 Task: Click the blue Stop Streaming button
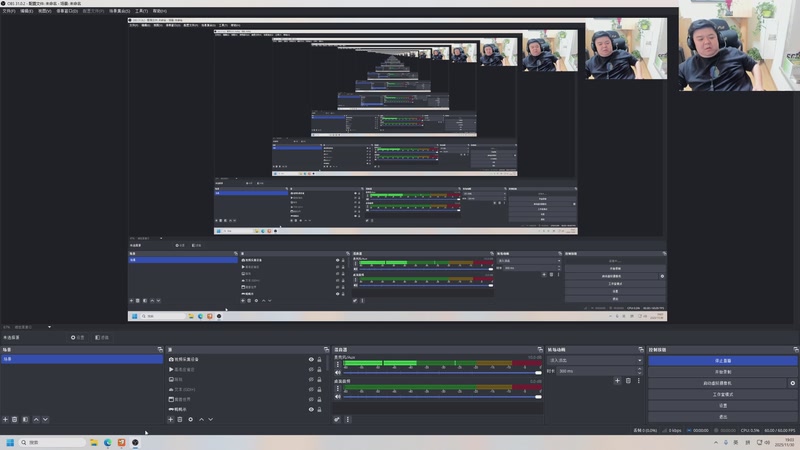722,361
